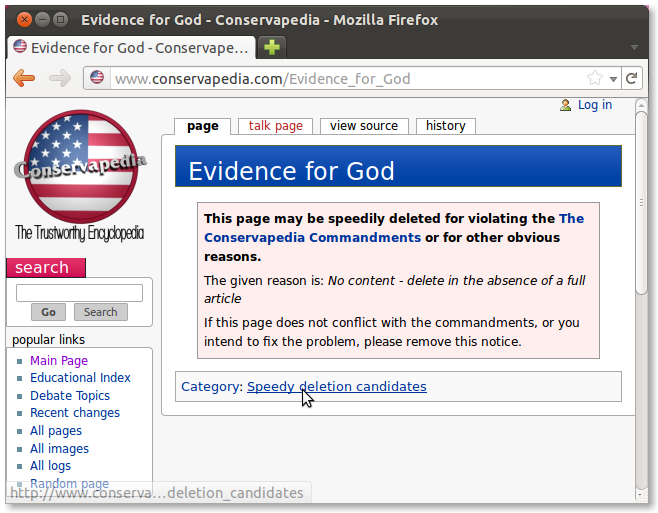The width and height of the screenshot is (658, 513).
Task: Focus the sidebar search input field
Action: 79,293
